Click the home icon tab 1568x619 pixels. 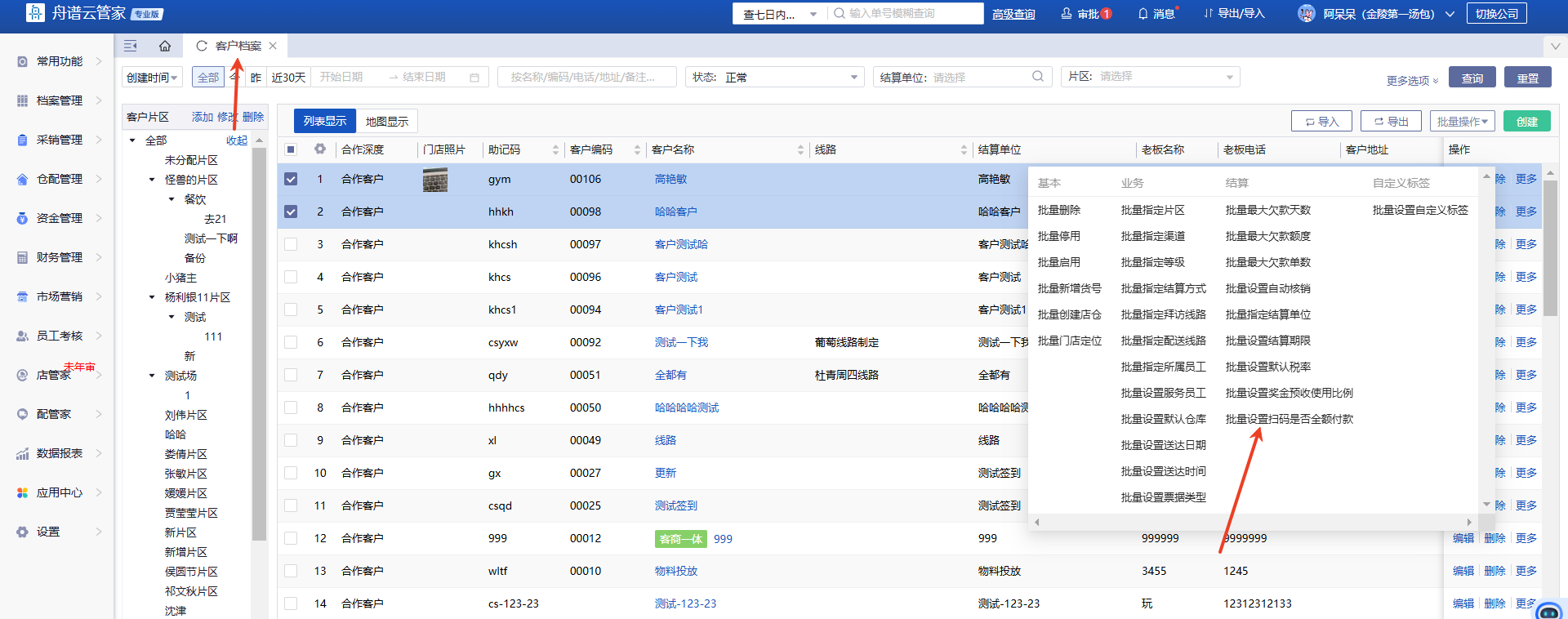pyautogui.click(x=165, y=46)
